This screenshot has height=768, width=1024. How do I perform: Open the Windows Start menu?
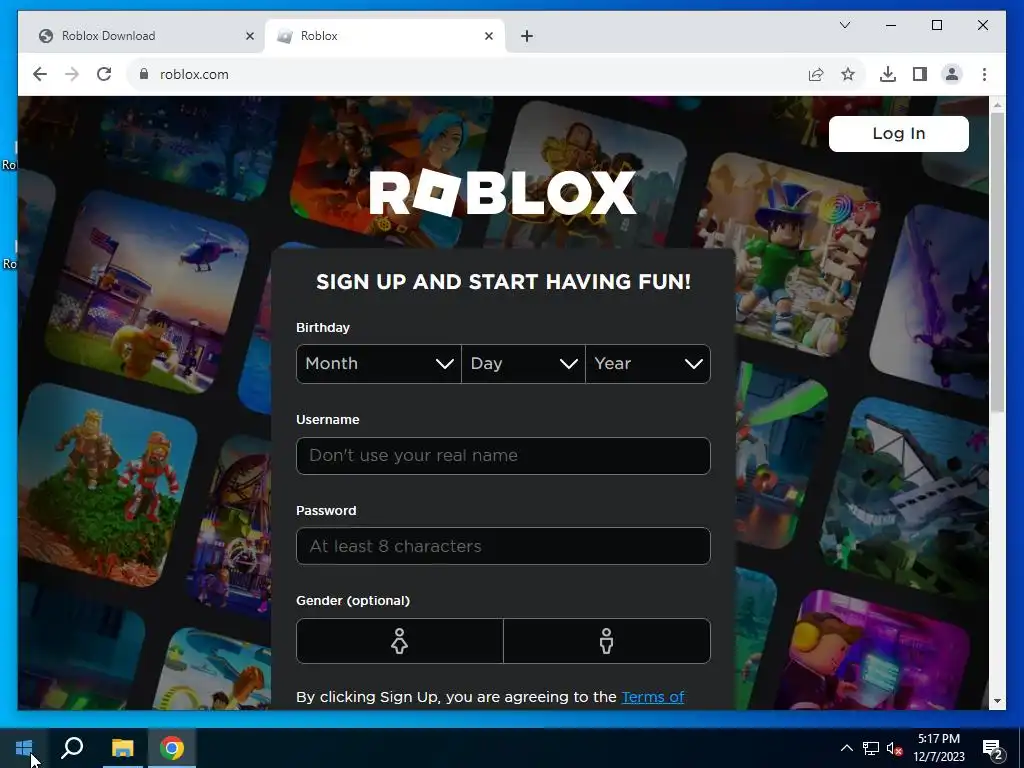(24, 748)
